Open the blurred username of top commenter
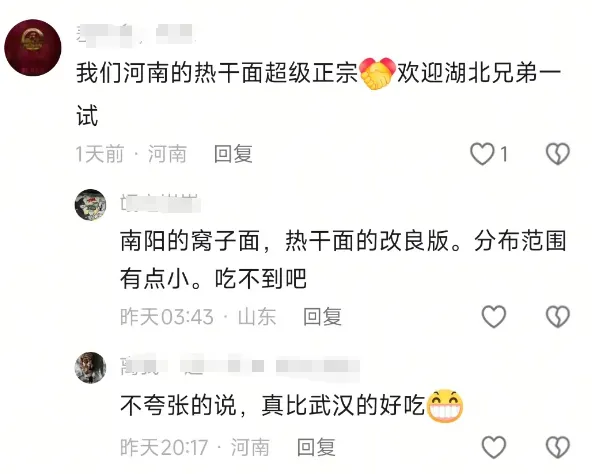Image resolution: width=592 pixels, height=474 pixels. point(134,35)
